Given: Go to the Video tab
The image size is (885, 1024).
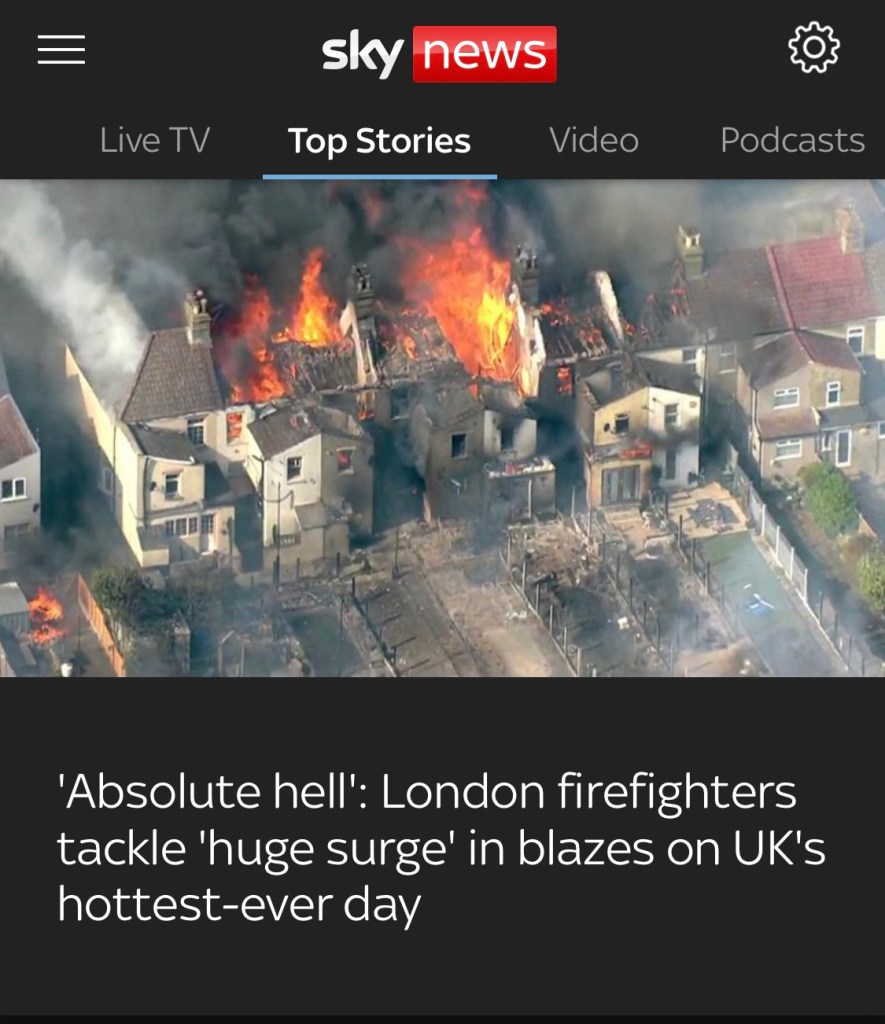Looking at the screenshot, I should (x=594, y=140).
